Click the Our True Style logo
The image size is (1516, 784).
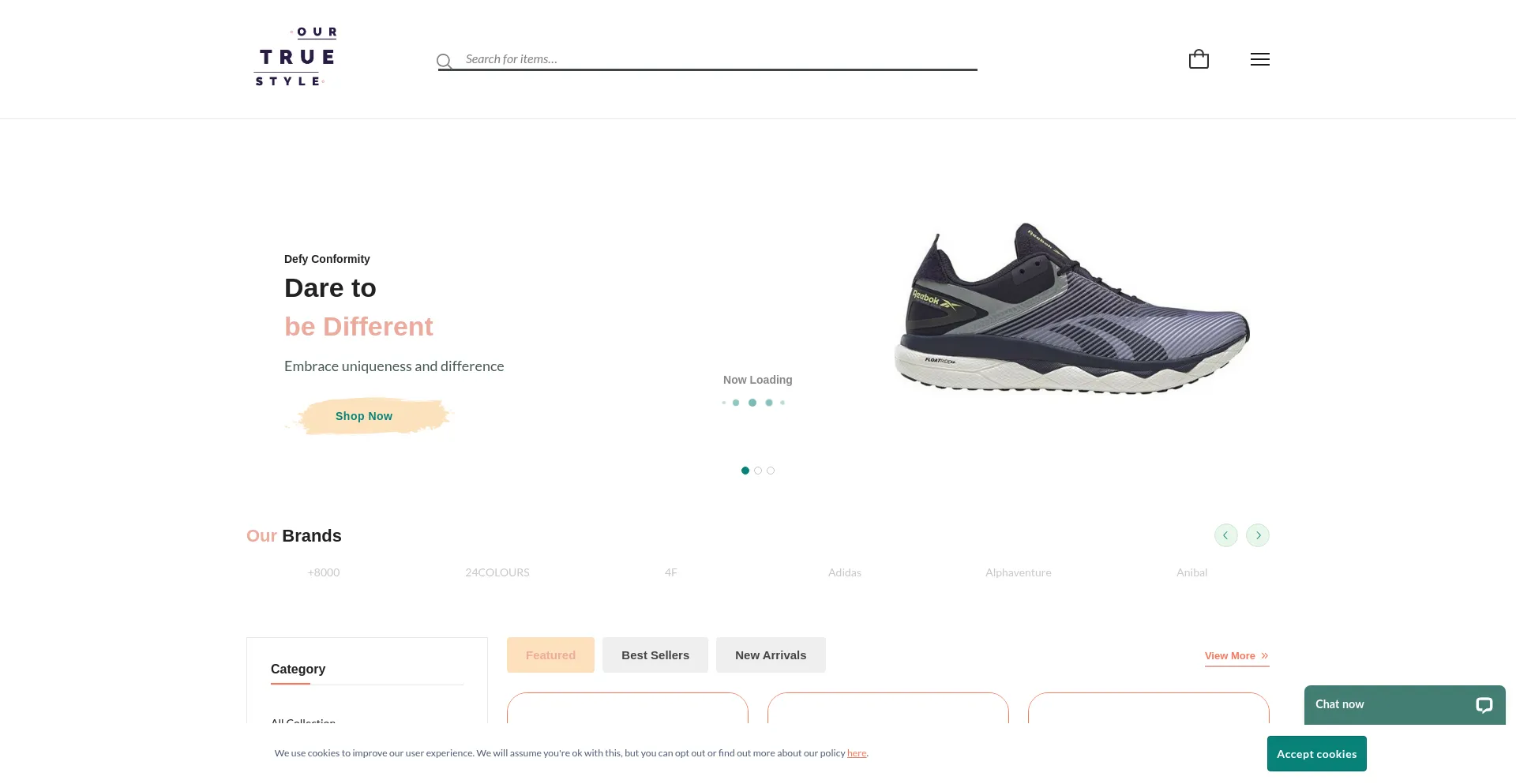point(295,57)
